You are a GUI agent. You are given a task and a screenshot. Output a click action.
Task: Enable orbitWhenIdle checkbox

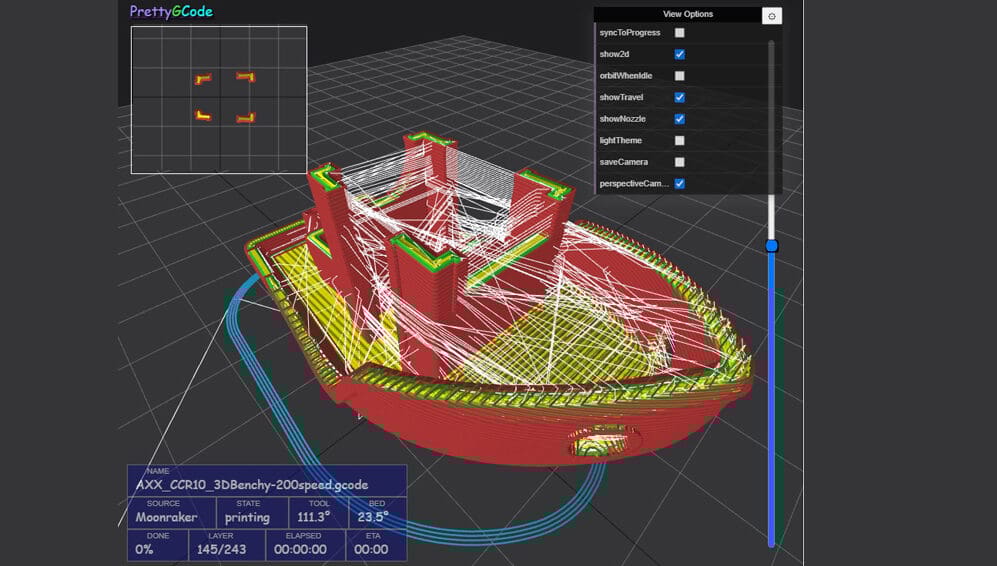(x=680, y=76)
